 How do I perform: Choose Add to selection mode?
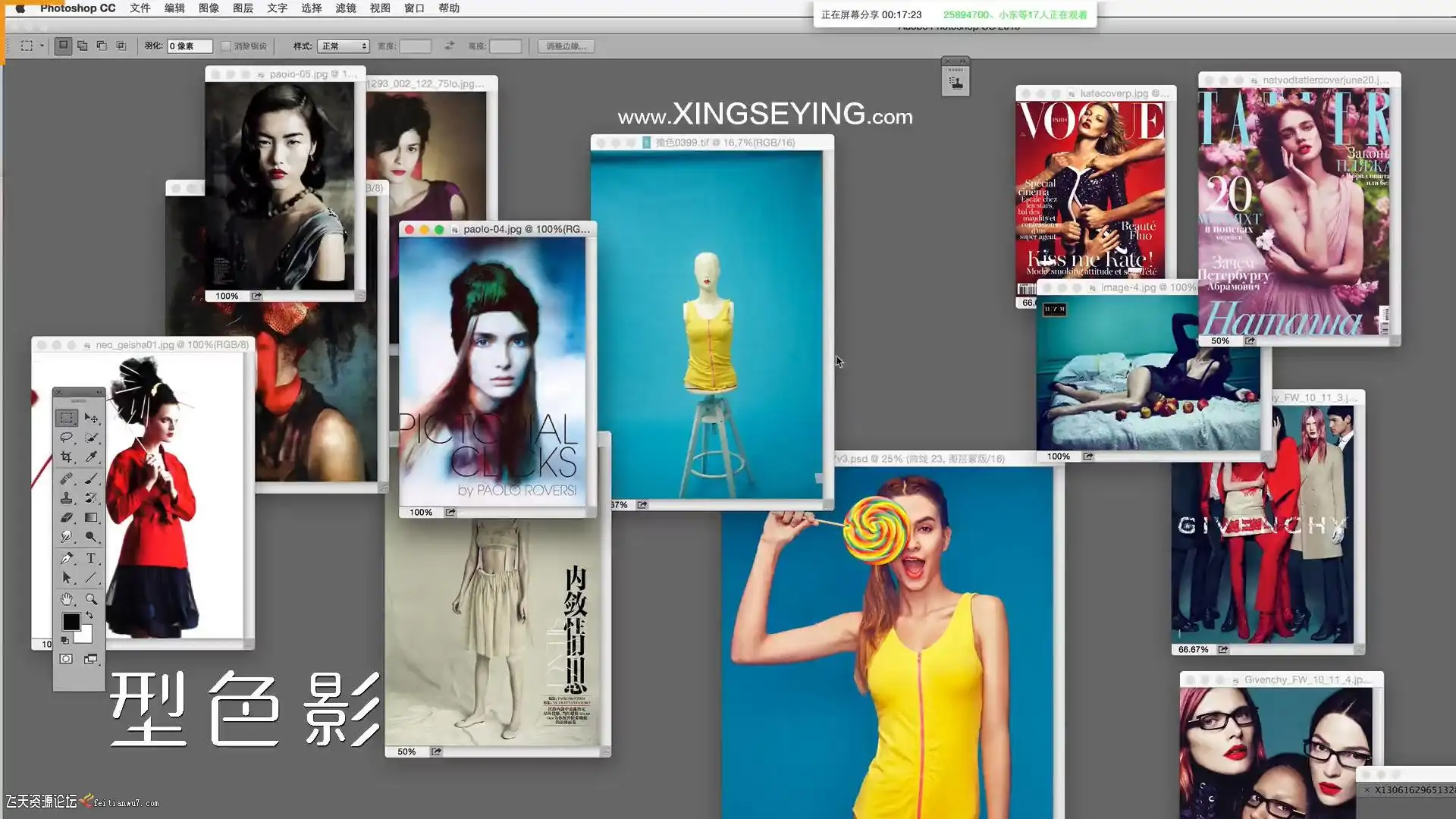[x=83, y=46]
